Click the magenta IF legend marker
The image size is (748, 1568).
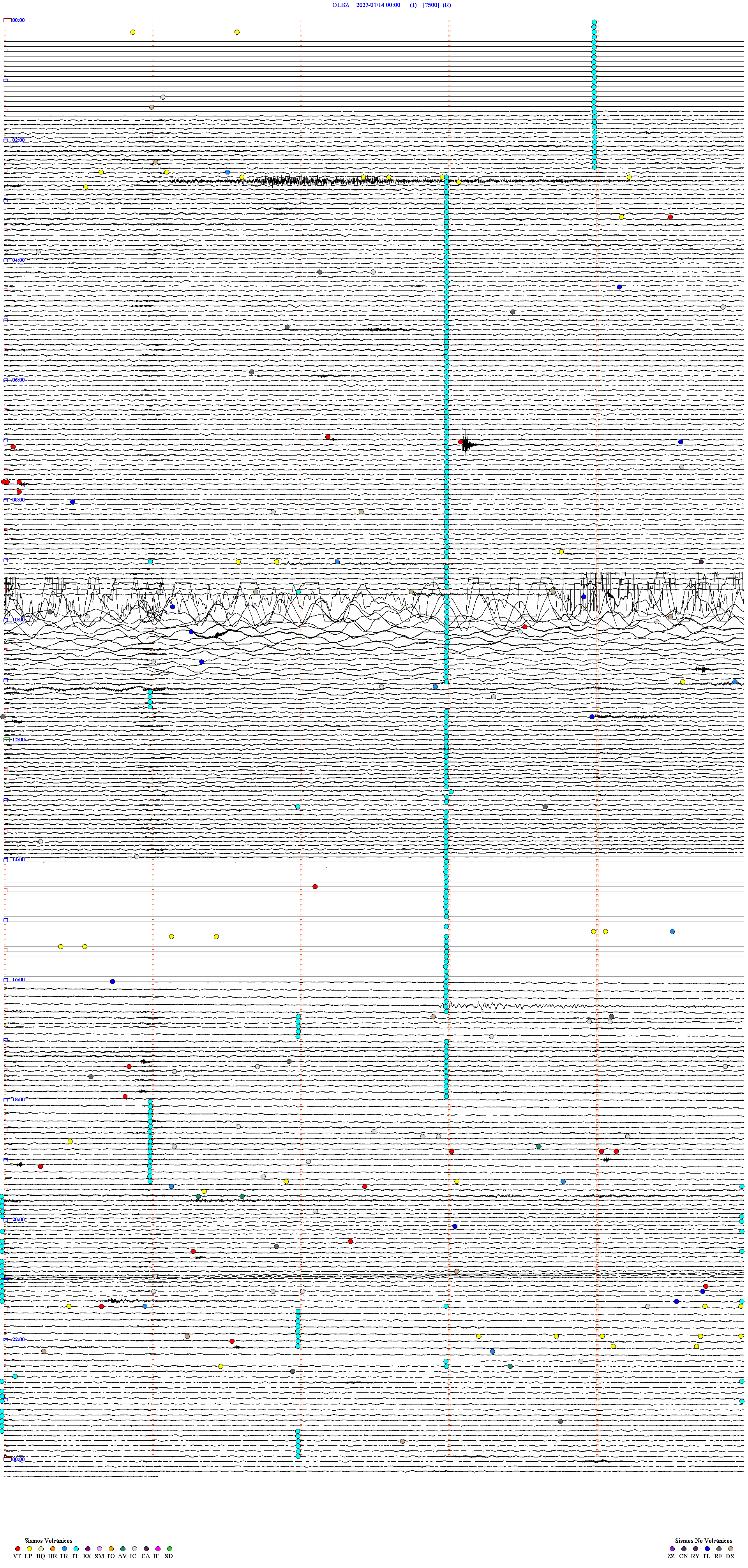pos(158,1548)
